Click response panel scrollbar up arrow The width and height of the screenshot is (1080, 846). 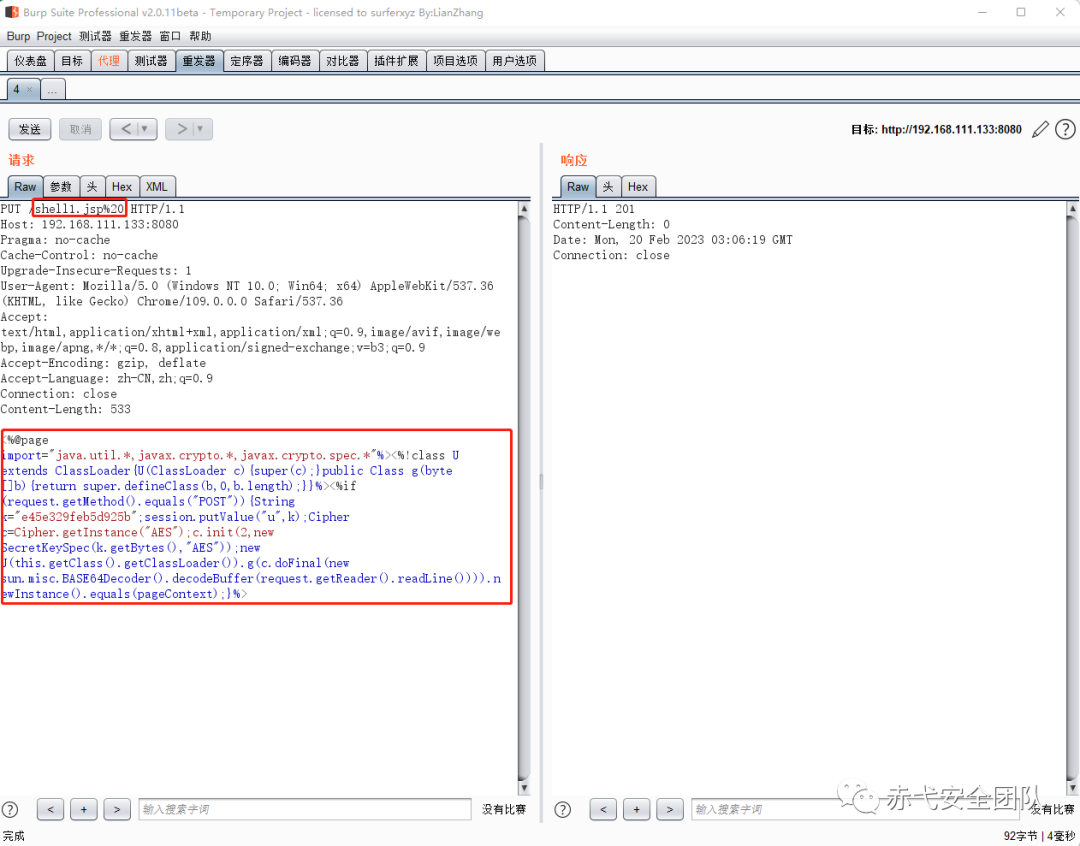pyautogui.click(x=1072, y=208)
